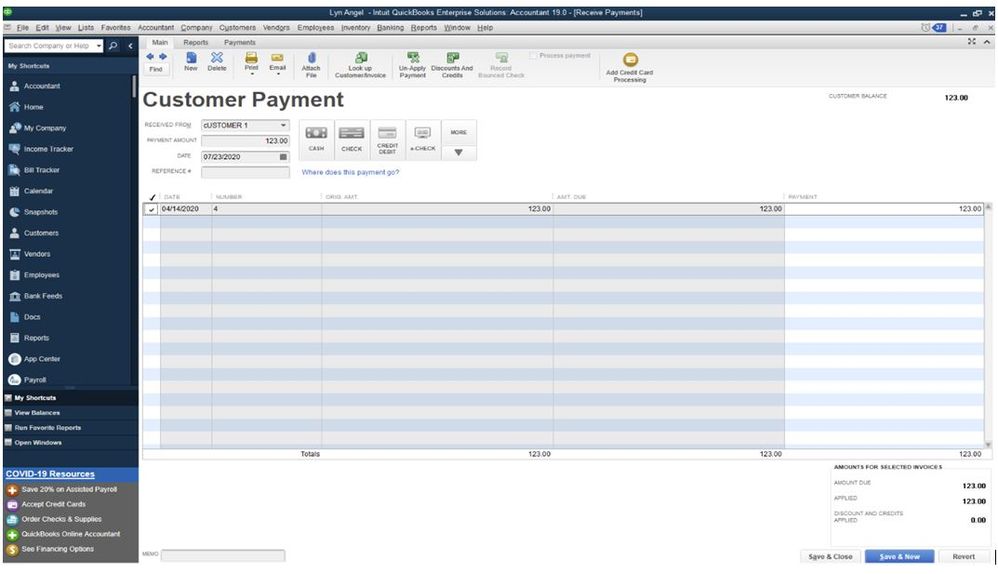The image size is (998, 574).
Task: Uncheck the invoice row dated 04/14/2020
Action: 151,209
